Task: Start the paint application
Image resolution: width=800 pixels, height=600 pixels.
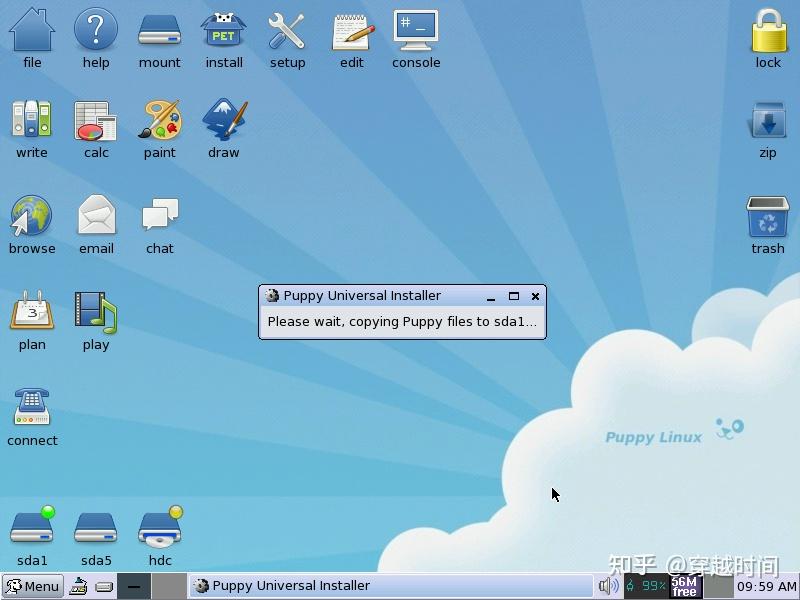Action: 159,122
